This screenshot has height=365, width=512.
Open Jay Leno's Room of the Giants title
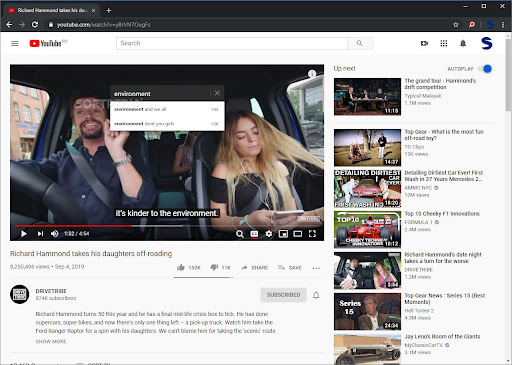point(442,336)
